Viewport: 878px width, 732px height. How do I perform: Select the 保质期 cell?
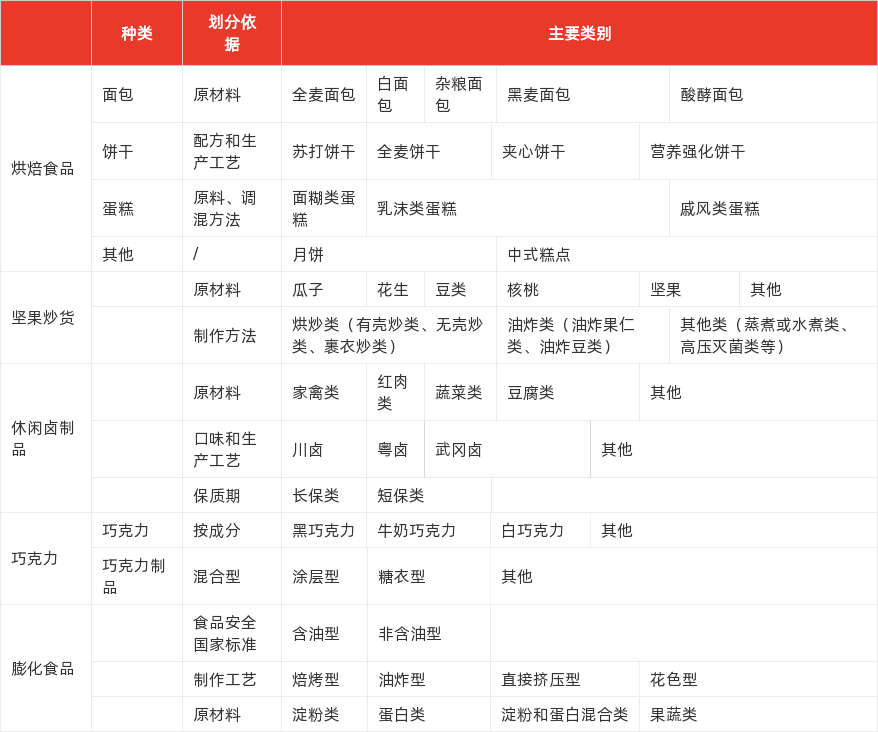pyautogui.click(x=232, y=495)
